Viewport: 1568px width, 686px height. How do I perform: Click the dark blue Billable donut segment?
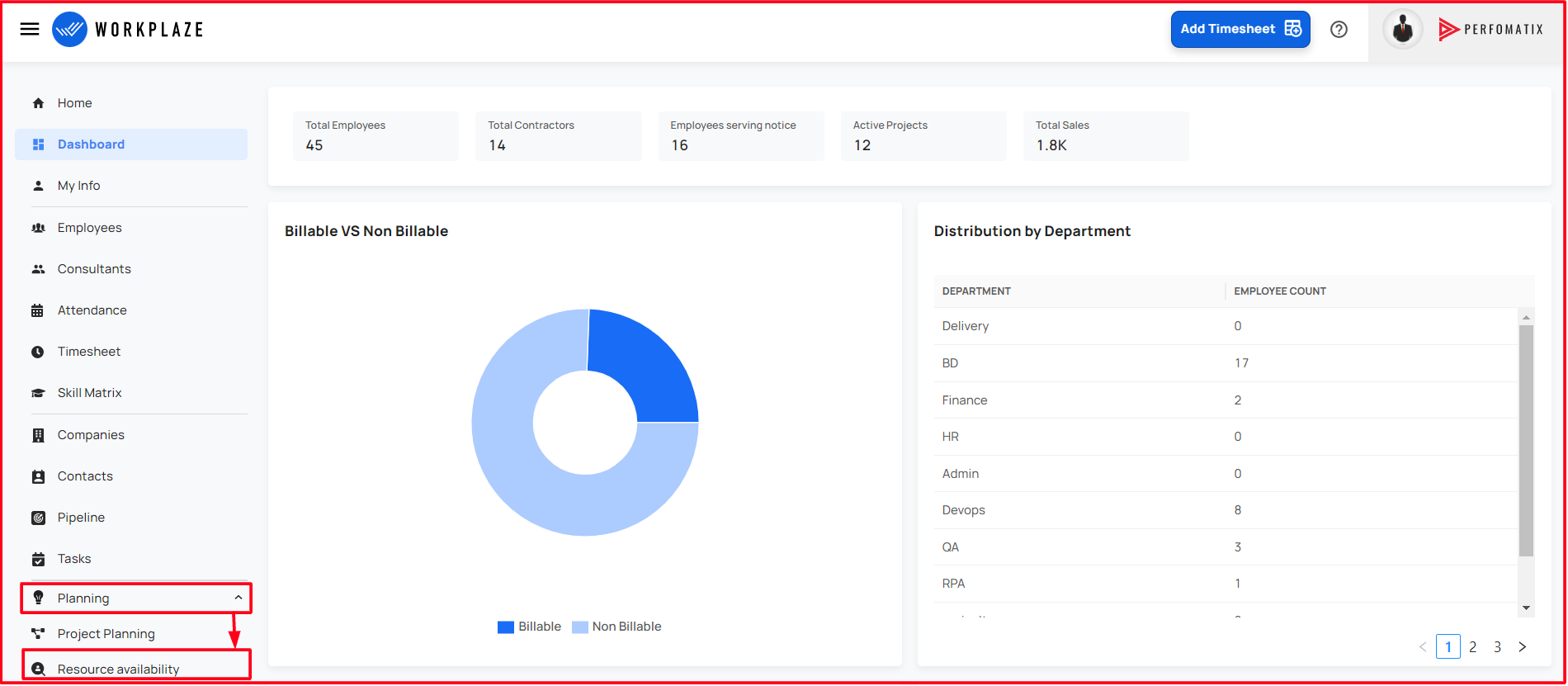[649, 367]
